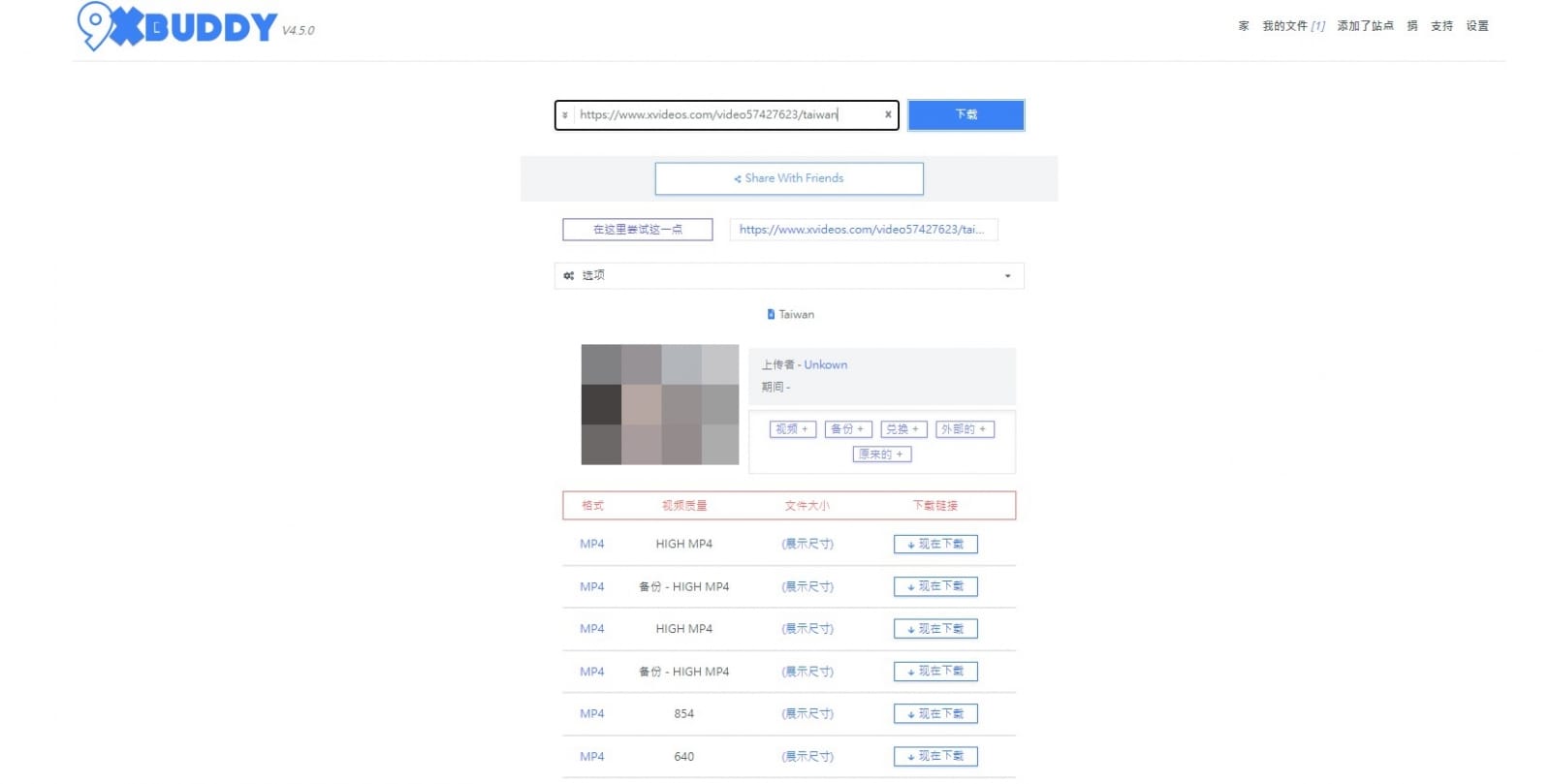Open 添加了站点 in the top menu
Image resolution: width=1551 pixels, height=784 pixels.
coord(1365,26)
